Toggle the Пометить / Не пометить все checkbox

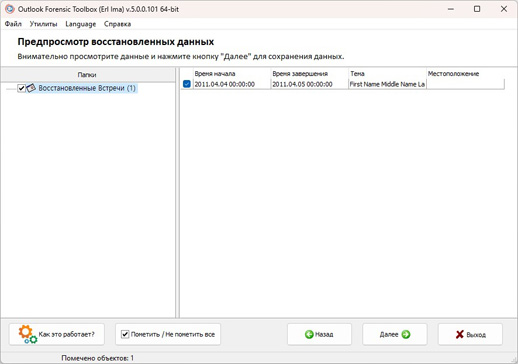pos(125,334)
